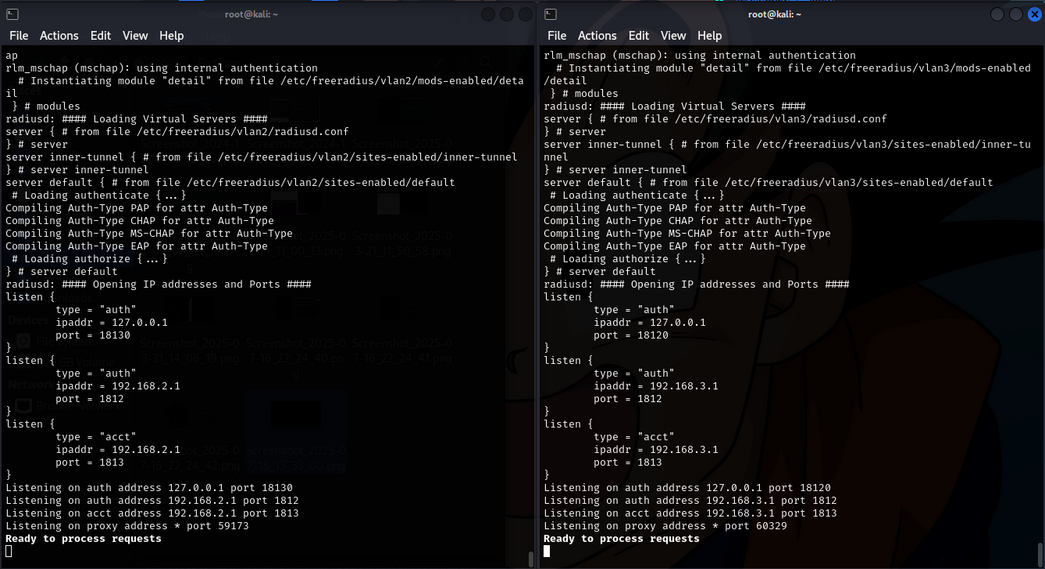The image size is (1045, 569).
Task: Click the right terminal's vertical scrollbar
Action: coord(1040,555)
